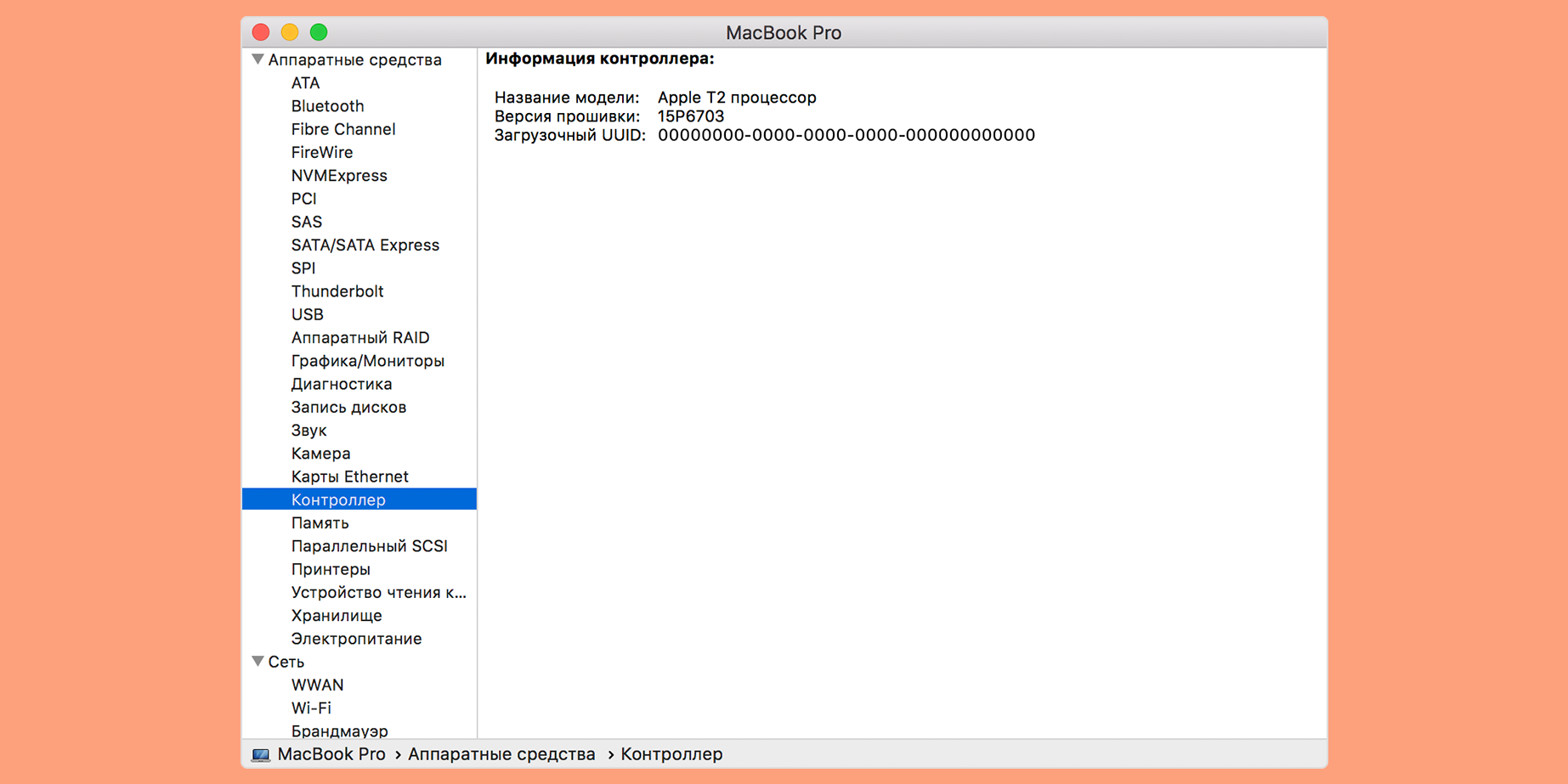
Task: Select the USB entry
Action: pyautogui.click(x=307, y=314)
